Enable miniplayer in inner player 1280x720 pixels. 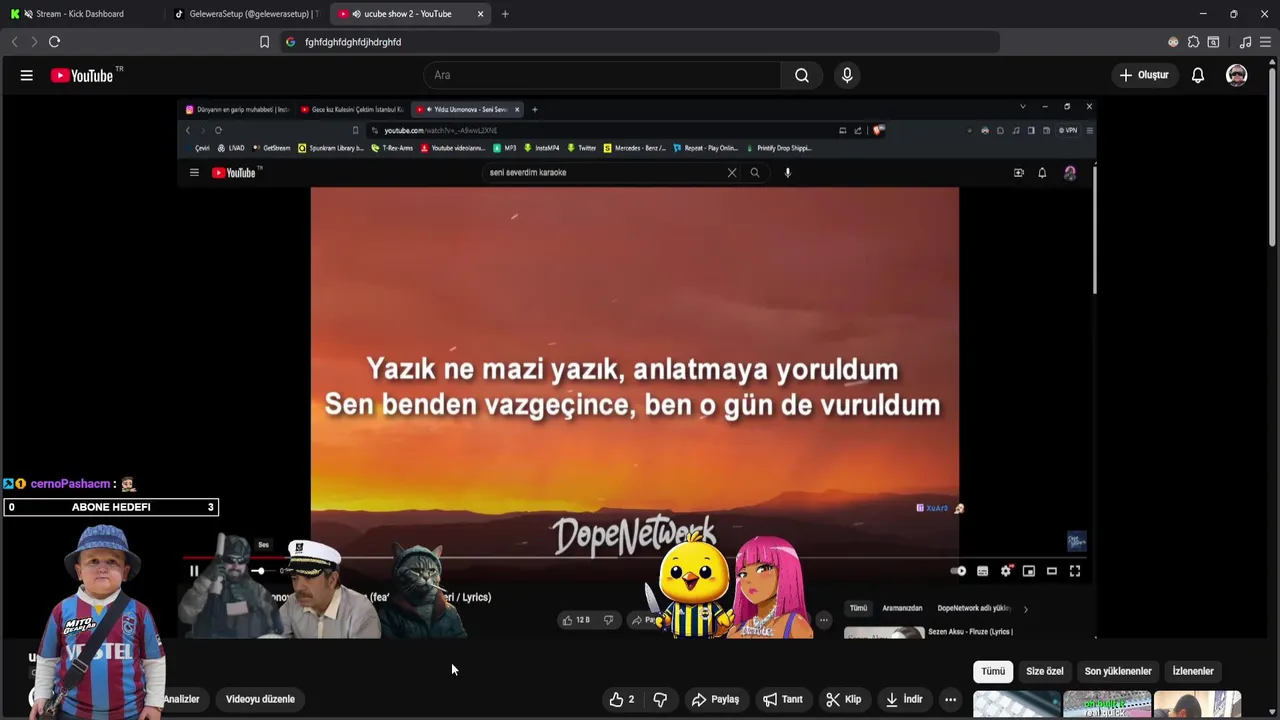click(x=1028, y=571)
